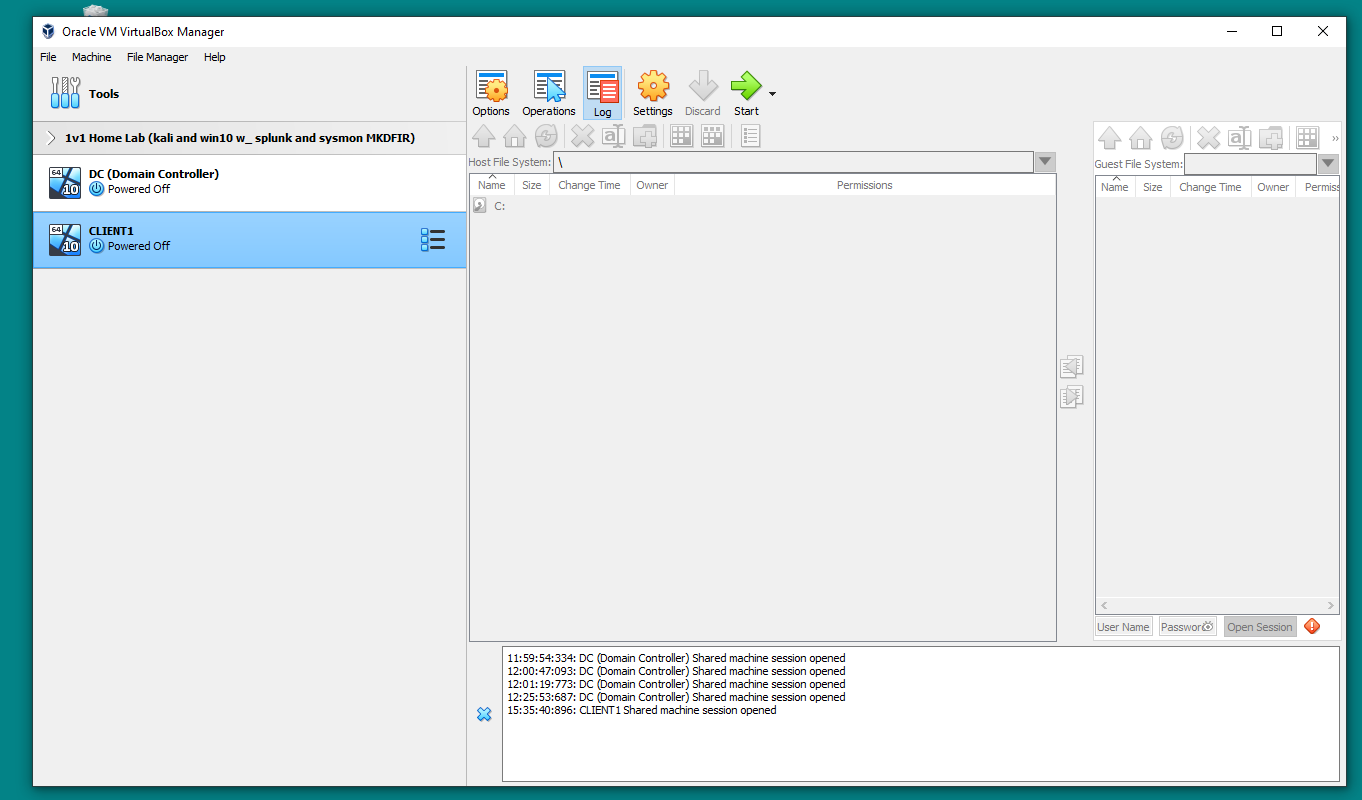This screenshot has width=1362, height=800.
Task: Refresh the host file listing
Action: click(x=546, y=136)
